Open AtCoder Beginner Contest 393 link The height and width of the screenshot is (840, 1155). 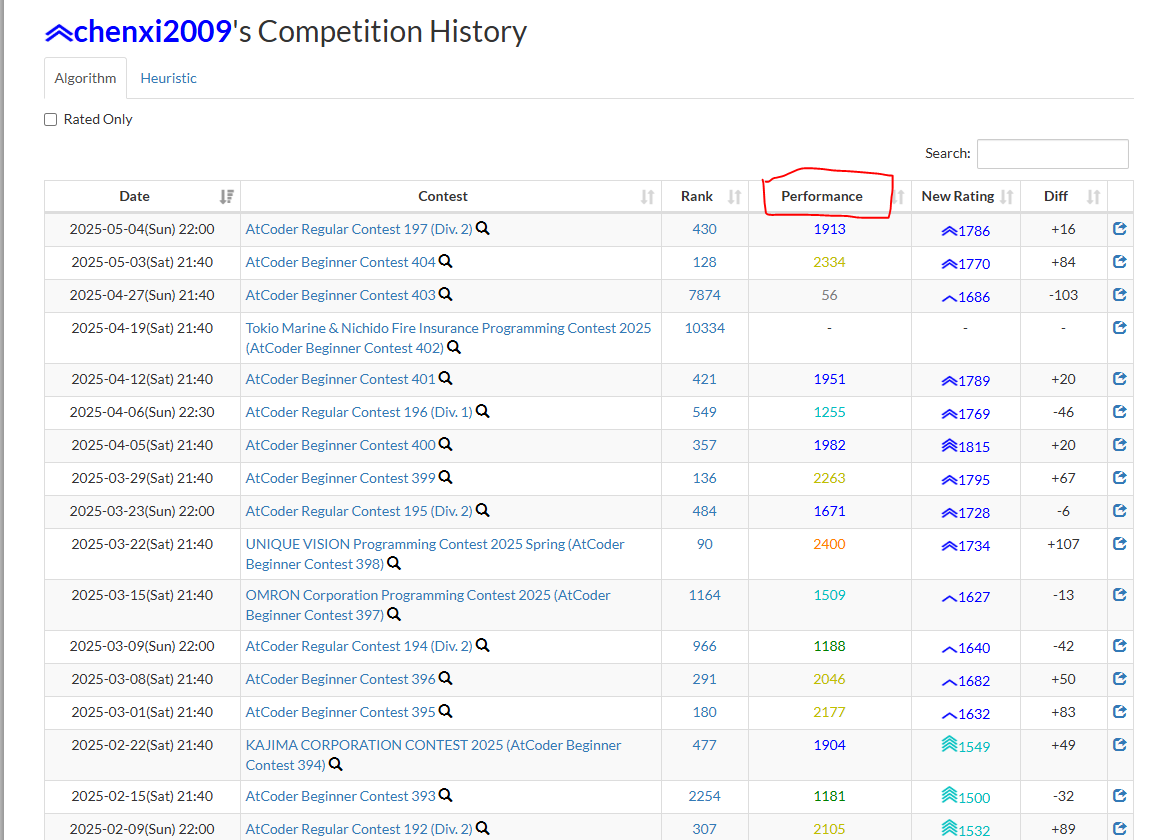[x=340, y=797]
